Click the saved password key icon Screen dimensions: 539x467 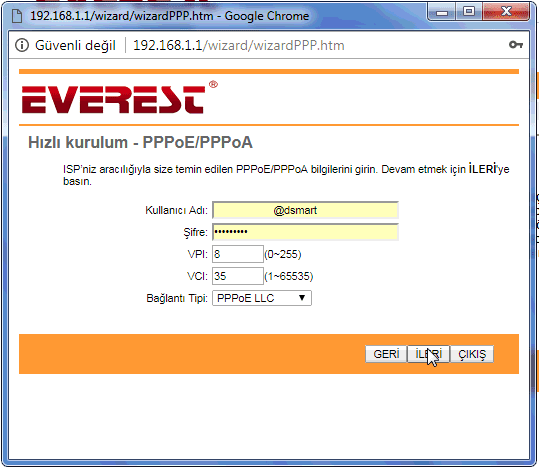click(516, 45)
